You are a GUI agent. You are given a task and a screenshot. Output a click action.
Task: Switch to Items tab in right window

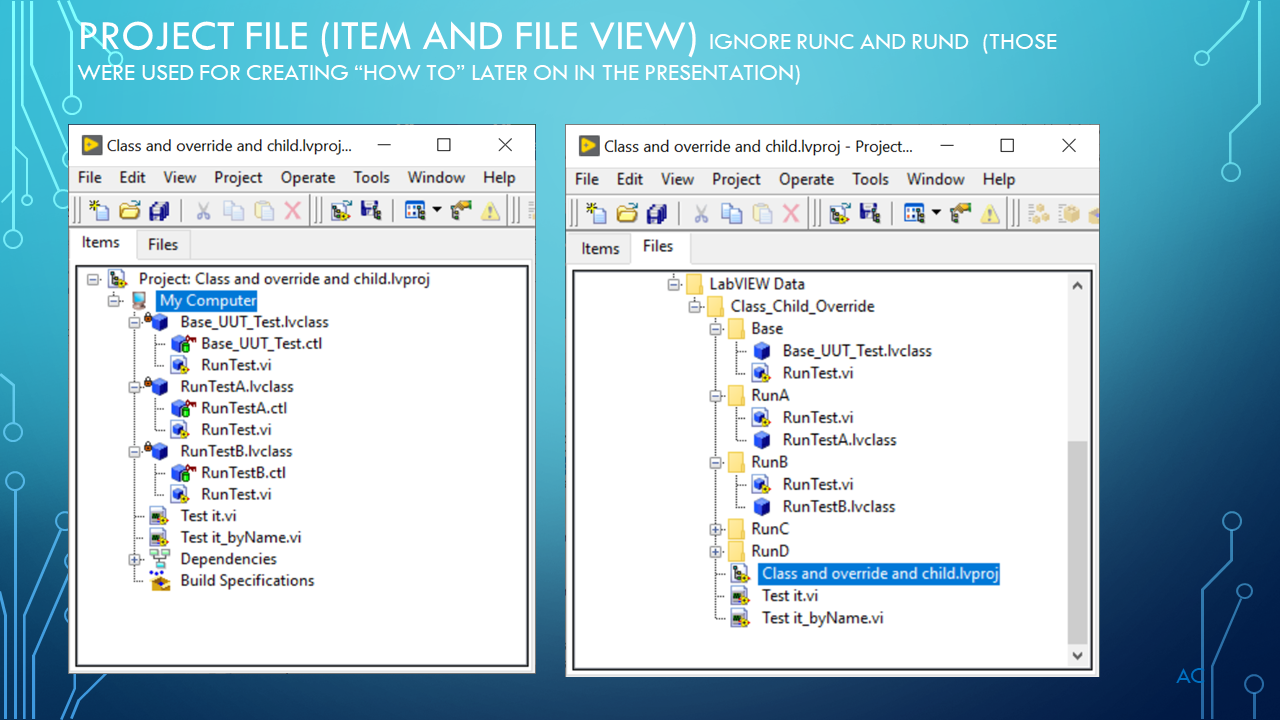point(600,249)
